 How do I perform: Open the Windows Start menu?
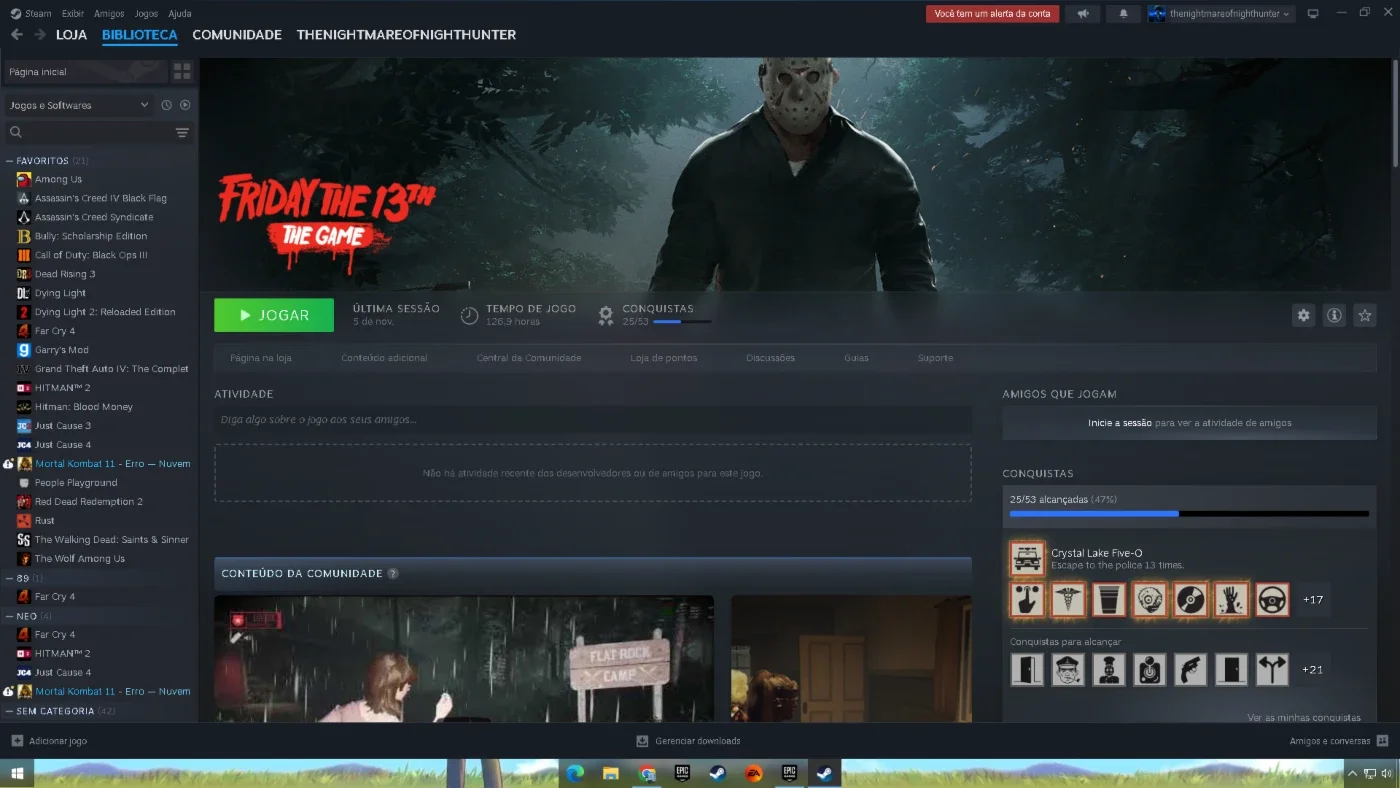(17, 773)
